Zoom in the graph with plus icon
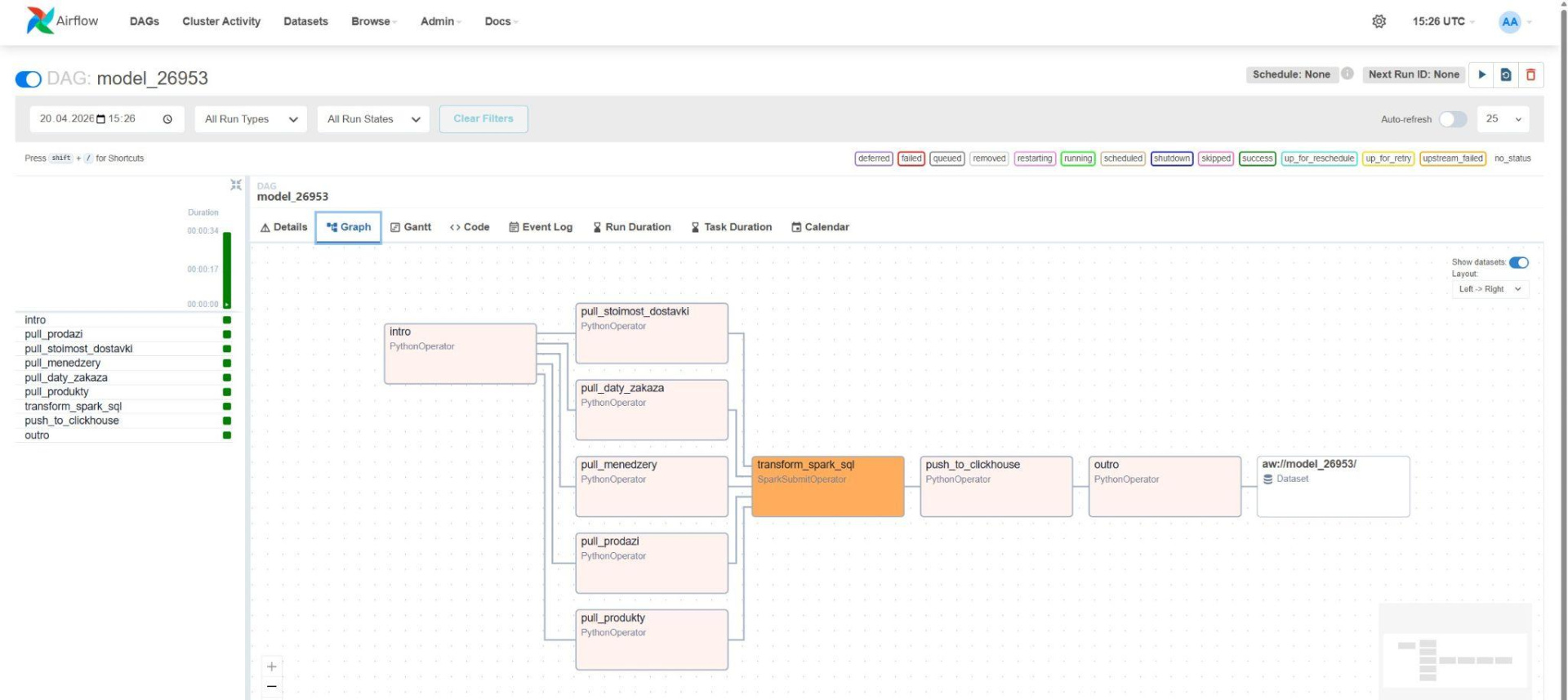This screenshot has width=1568, height=700. 272,667
